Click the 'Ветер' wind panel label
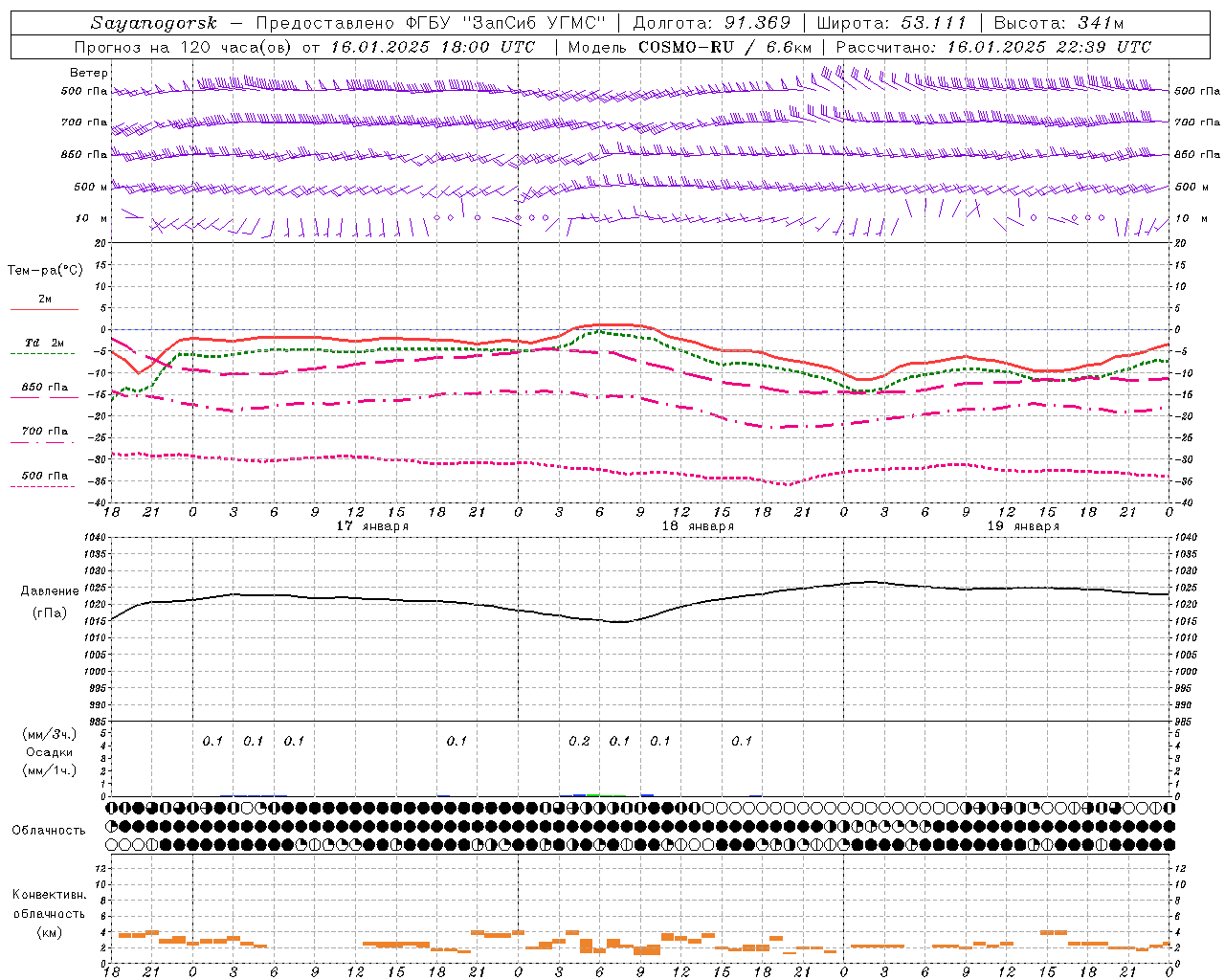The height and width of the screenshot is (980, 1225). [x=89, y=73]
